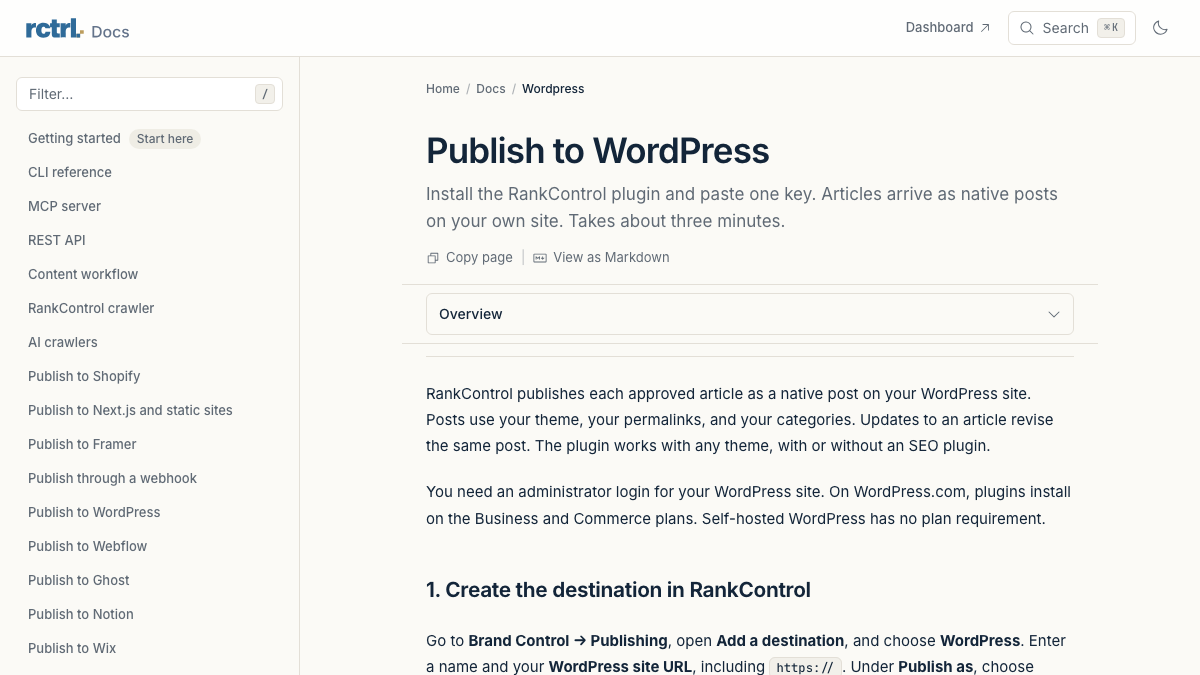Go to Docs breadcrumb

[491, 89]
